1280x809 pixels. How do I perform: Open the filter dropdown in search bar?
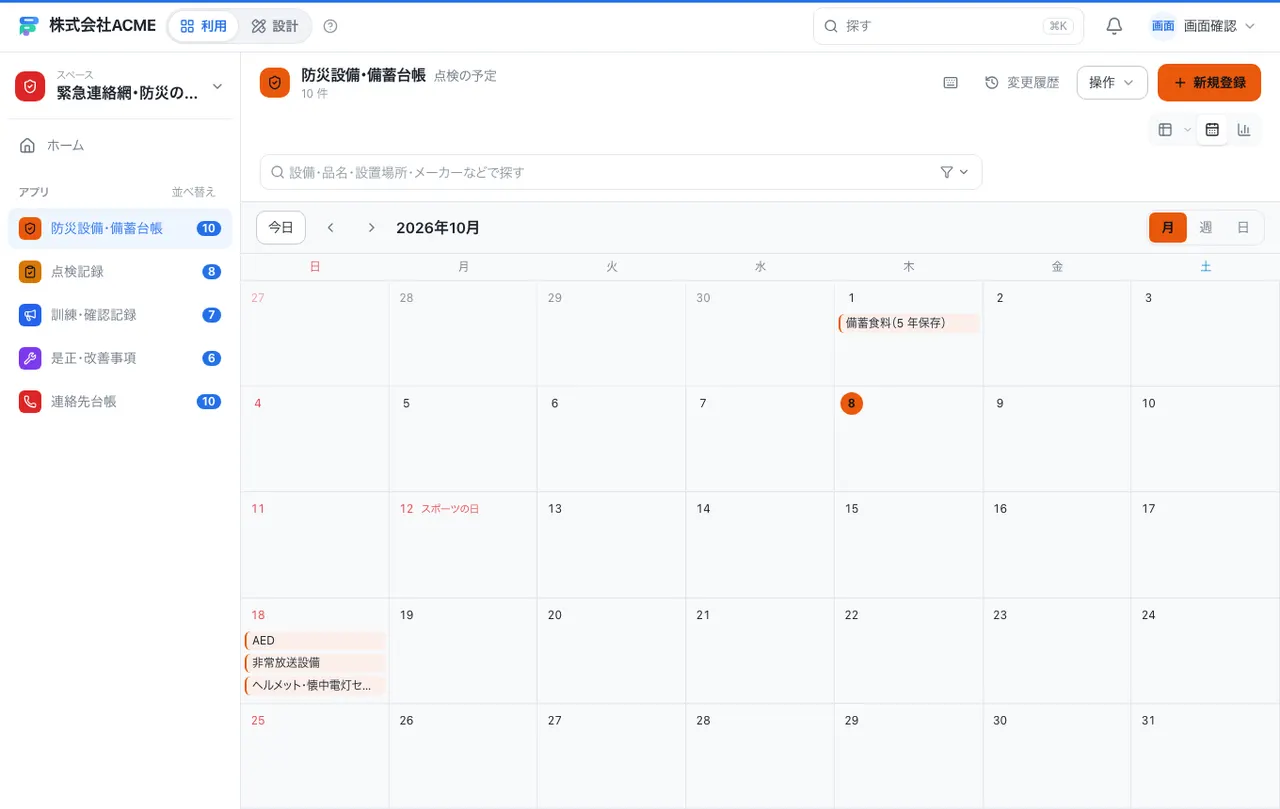click(x=955, y=172)
